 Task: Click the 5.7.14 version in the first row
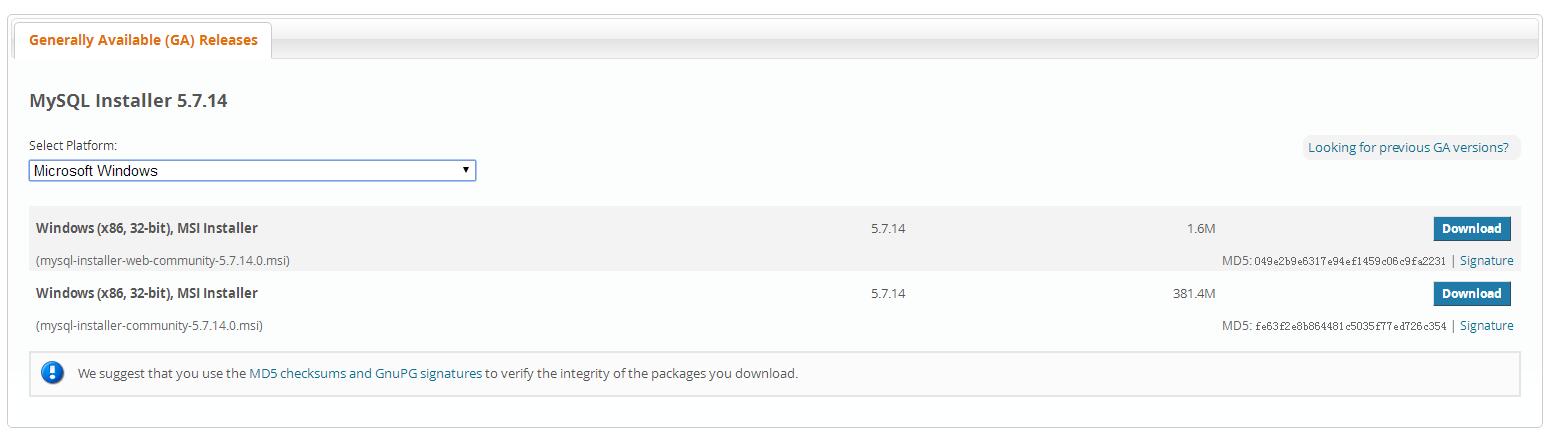887,229
